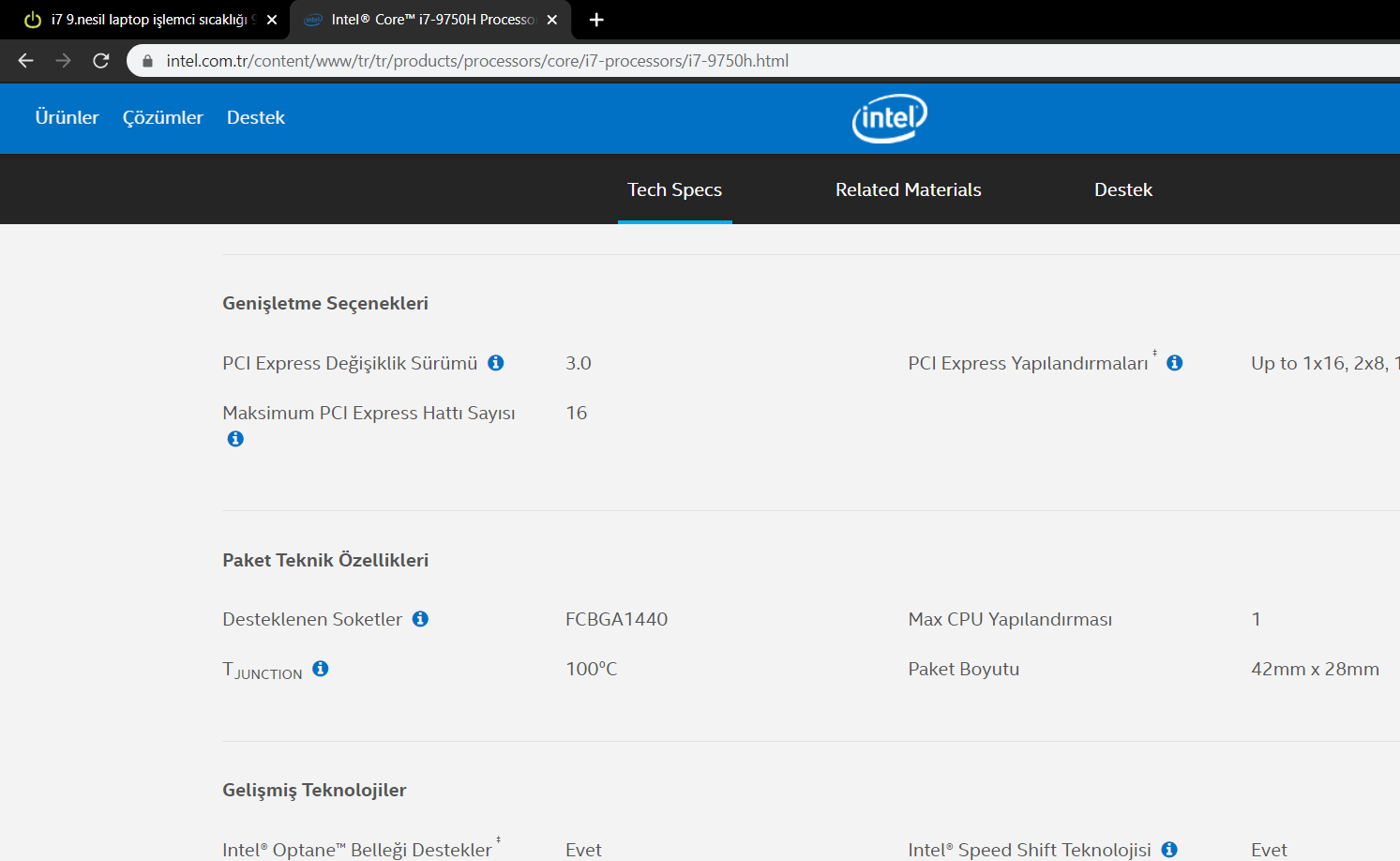Open a new browser tab
Image resolution: width=1400 pixels, height=861 pixels.
coord(596,20)
